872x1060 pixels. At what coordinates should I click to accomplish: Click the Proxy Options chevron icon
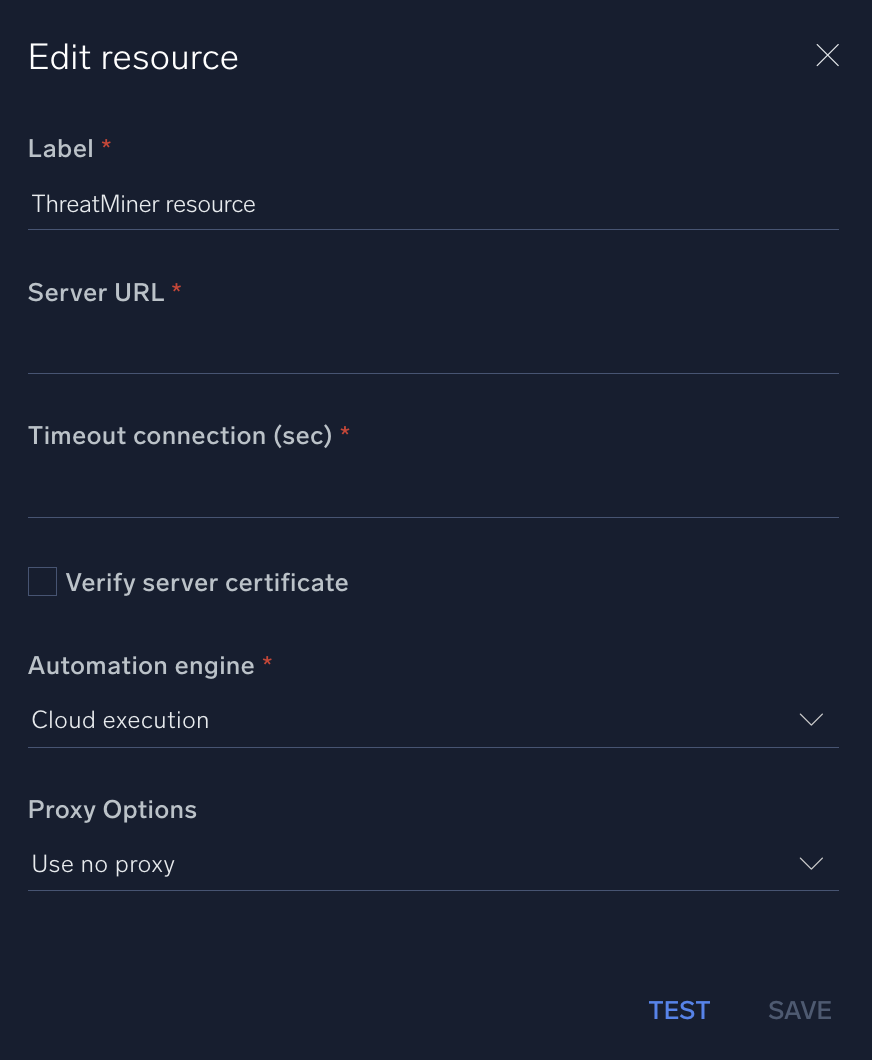pyautogui.click(x=810, y=863)
